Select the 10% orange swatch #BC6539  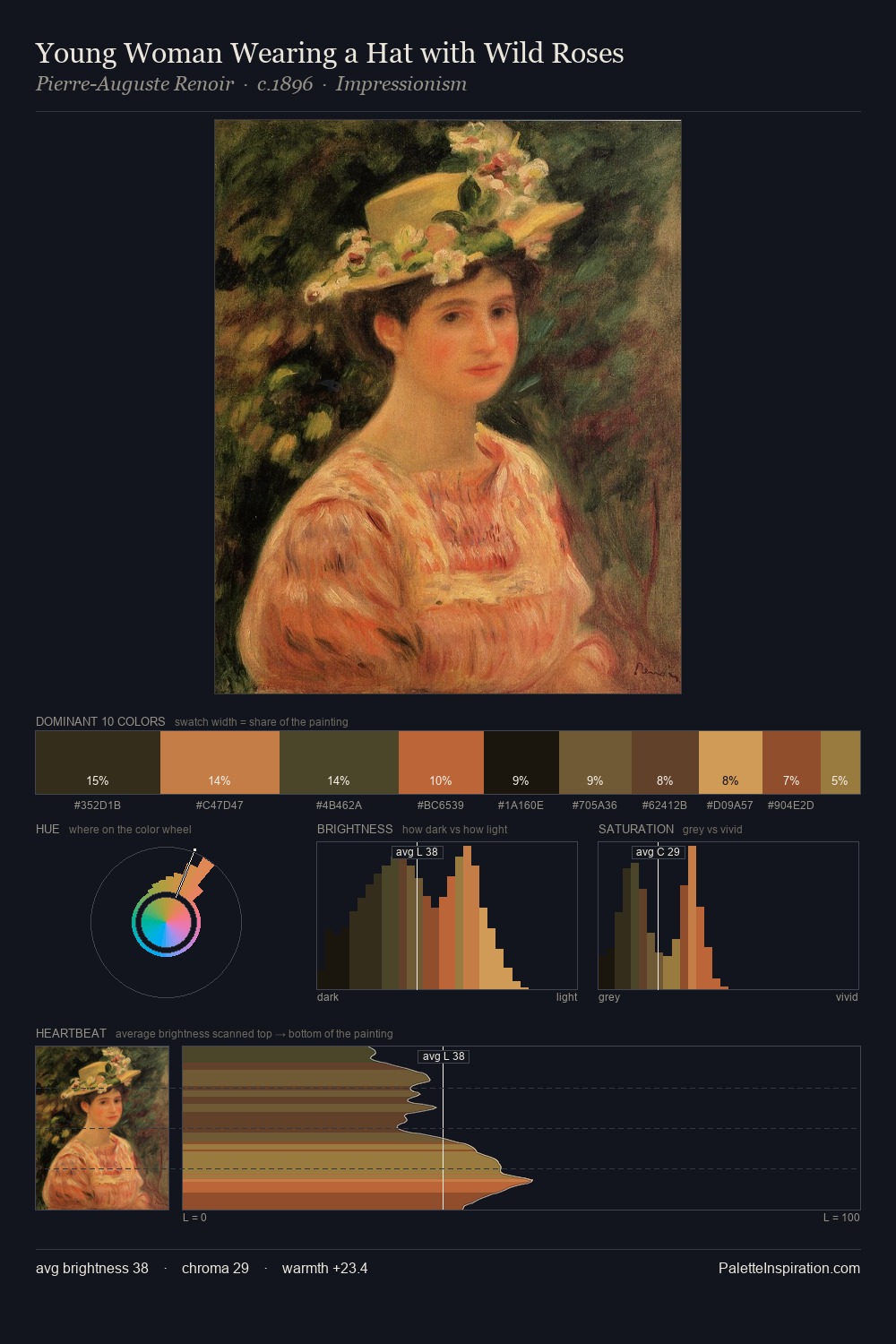click(x=441, y=762)
